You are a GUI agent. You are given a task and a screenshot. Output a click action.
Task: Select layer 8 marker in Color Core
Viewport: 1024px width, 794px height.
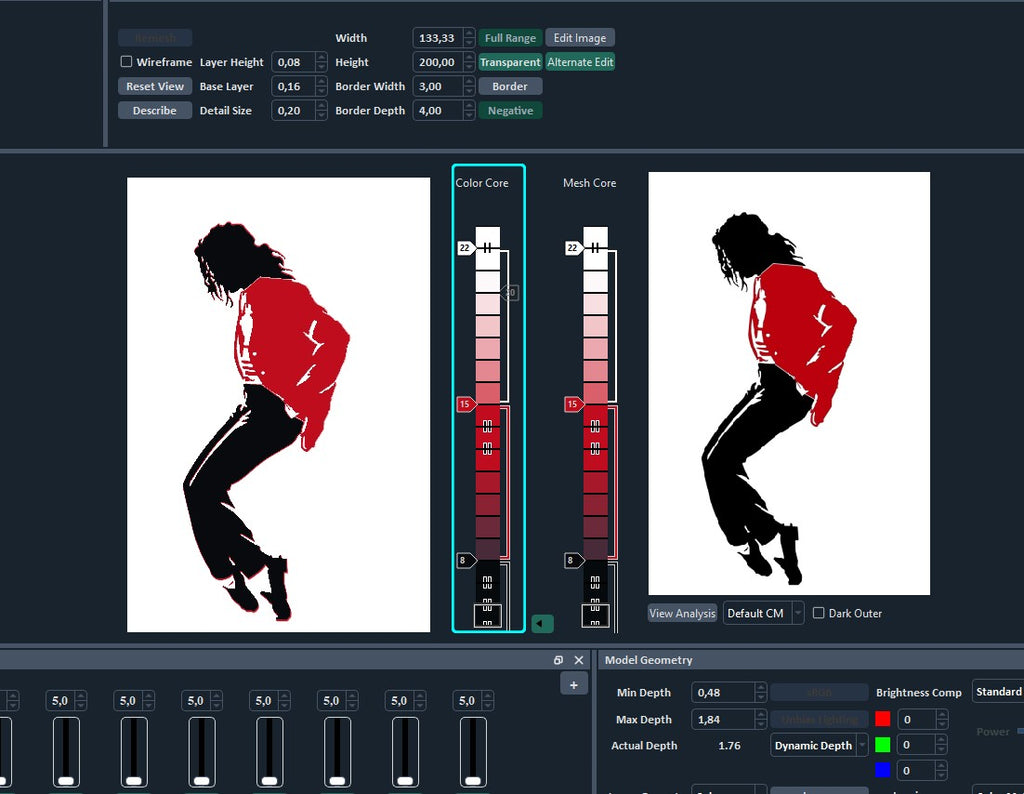tap(466, 560)
